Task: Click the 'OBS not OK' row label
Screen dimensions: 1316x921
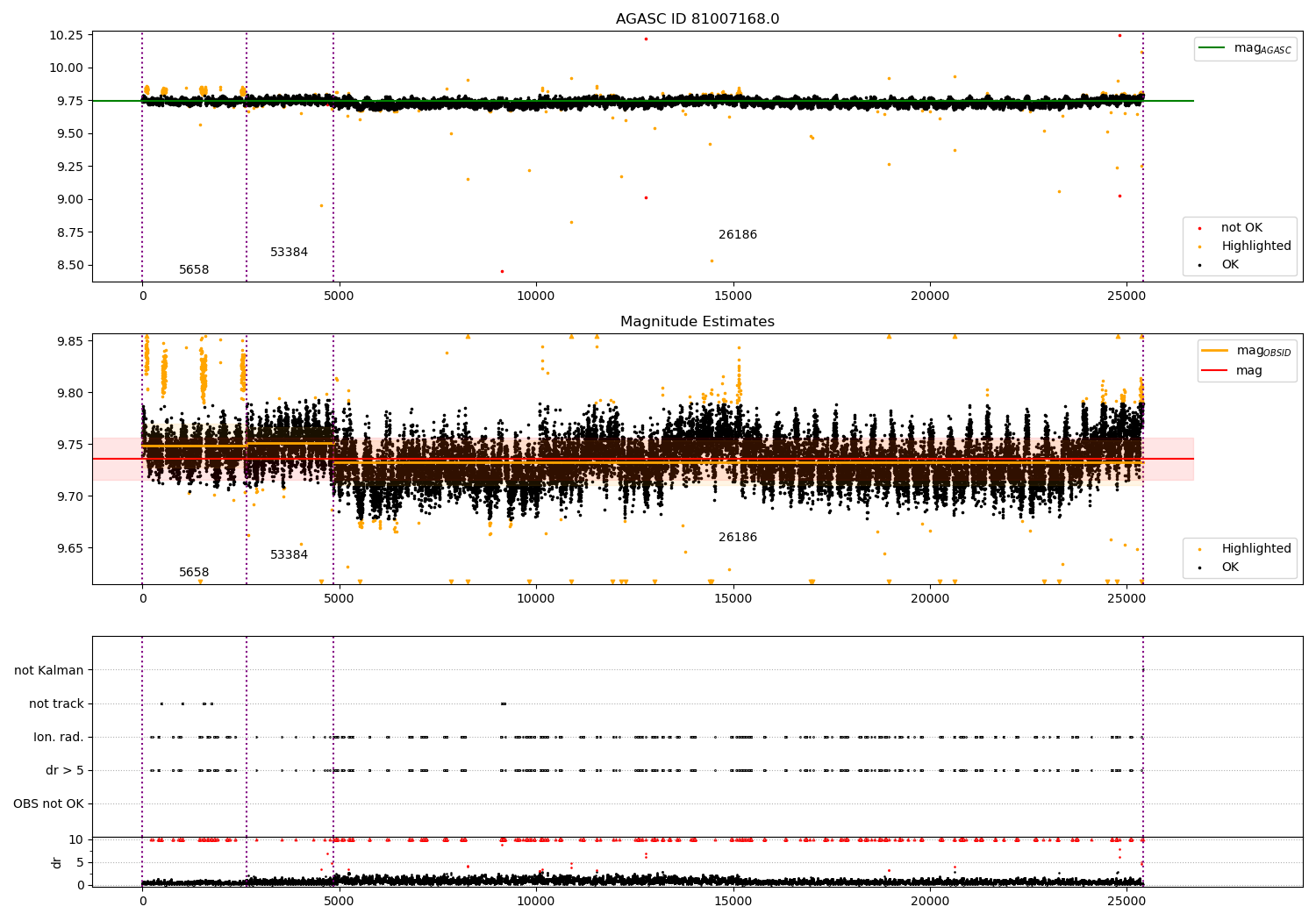Action: point(48,803)
